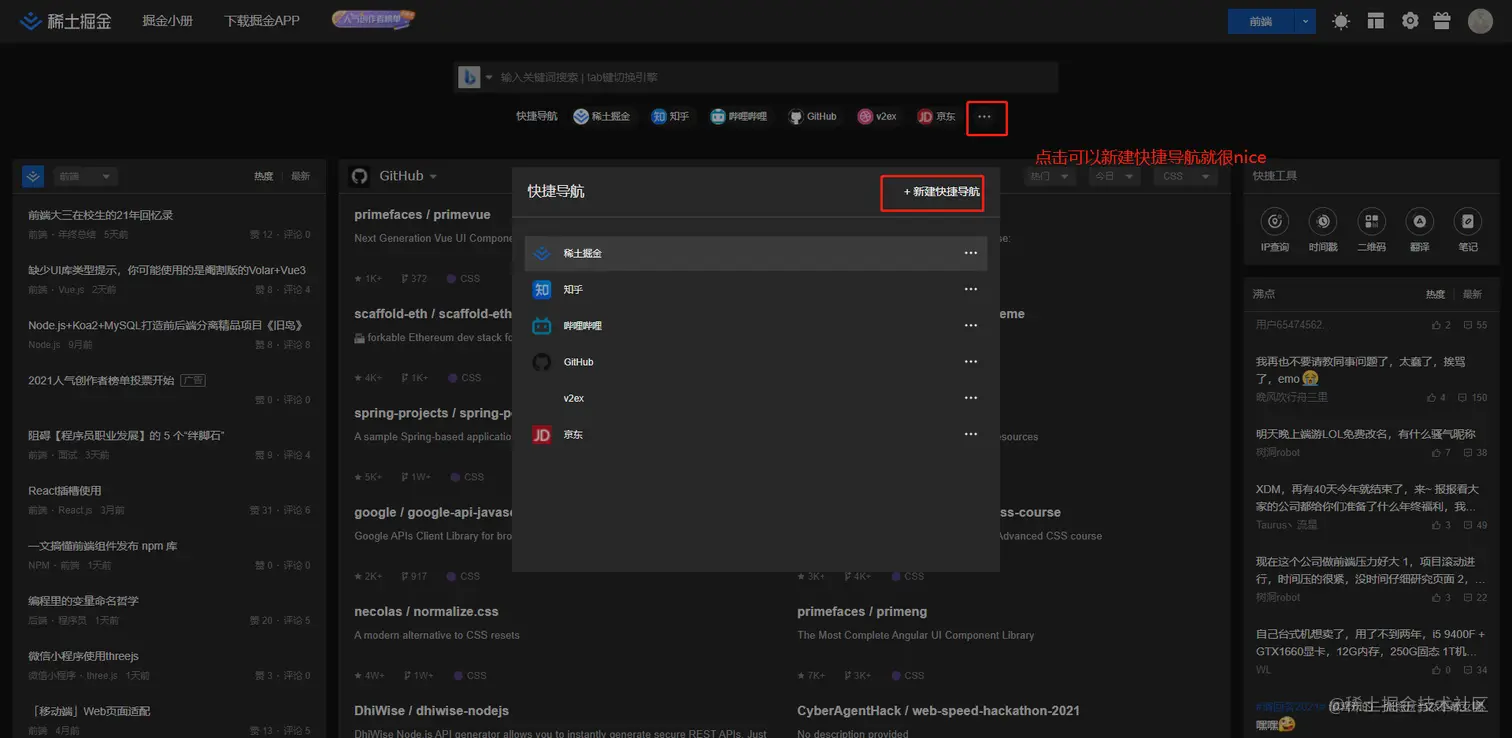This screenshot has width=1512, height=738.
Task: Open the necolas / normalize.css repository
Action: [426, 611]
